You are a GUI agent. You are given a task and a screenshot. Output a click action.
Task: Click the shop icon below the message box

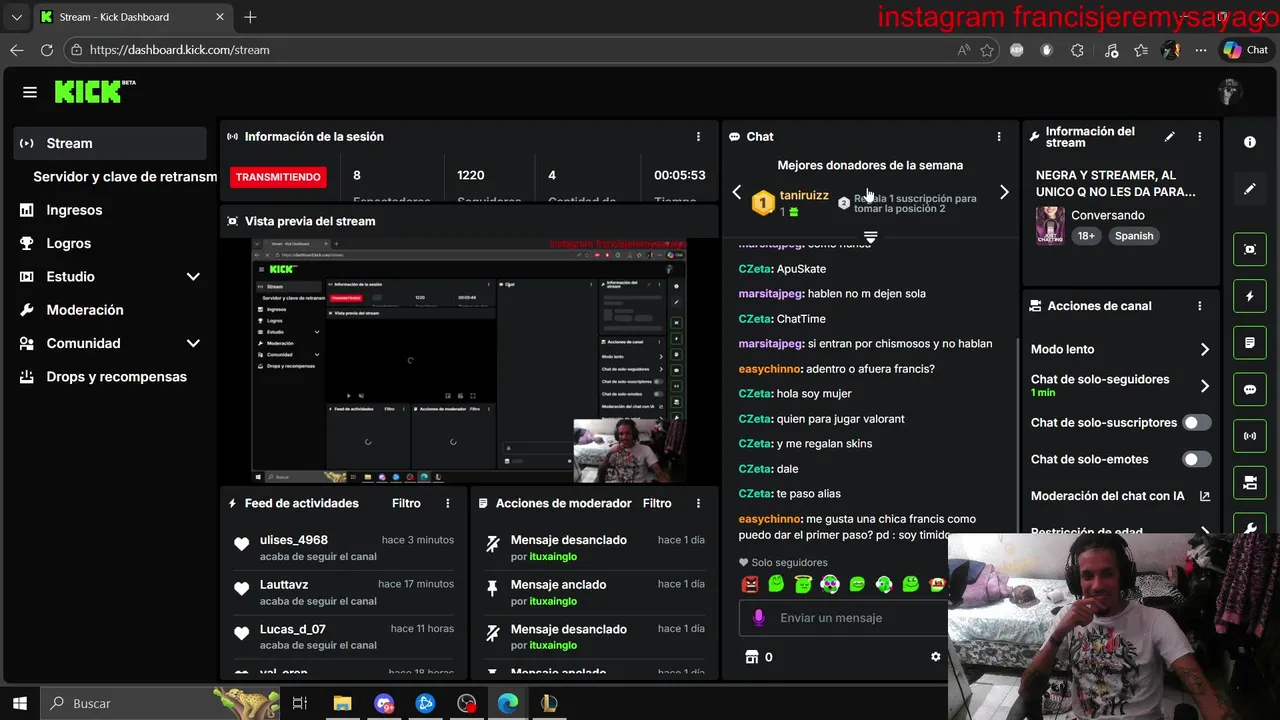[752, 657]
